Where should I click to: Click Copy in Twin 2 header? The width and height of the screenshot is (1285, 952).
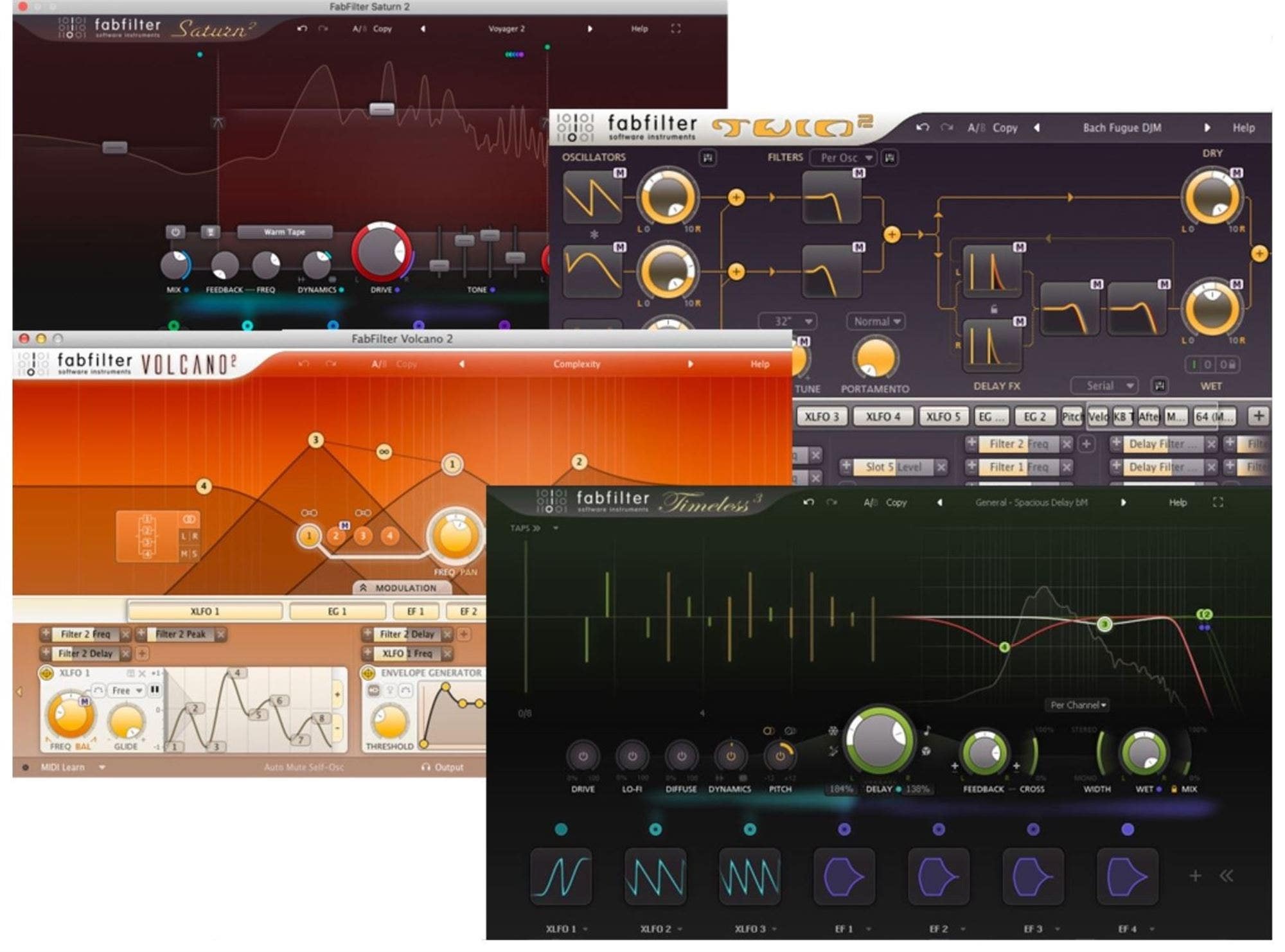[x=1005, y=128]
